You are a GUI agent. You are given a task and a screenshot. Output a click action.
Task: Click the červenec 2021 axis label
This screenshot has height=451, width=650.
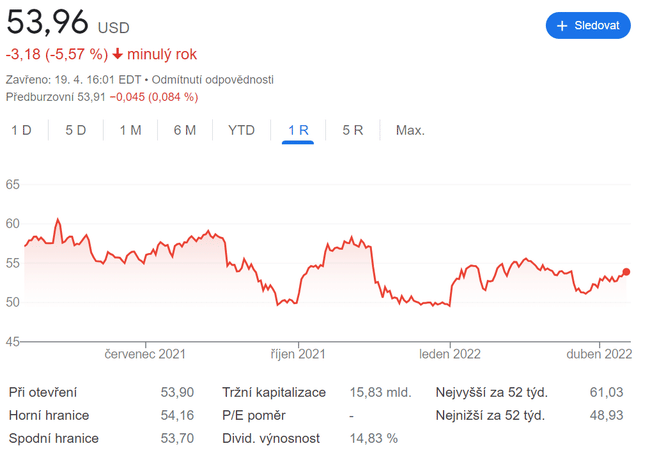coord(146,353)
